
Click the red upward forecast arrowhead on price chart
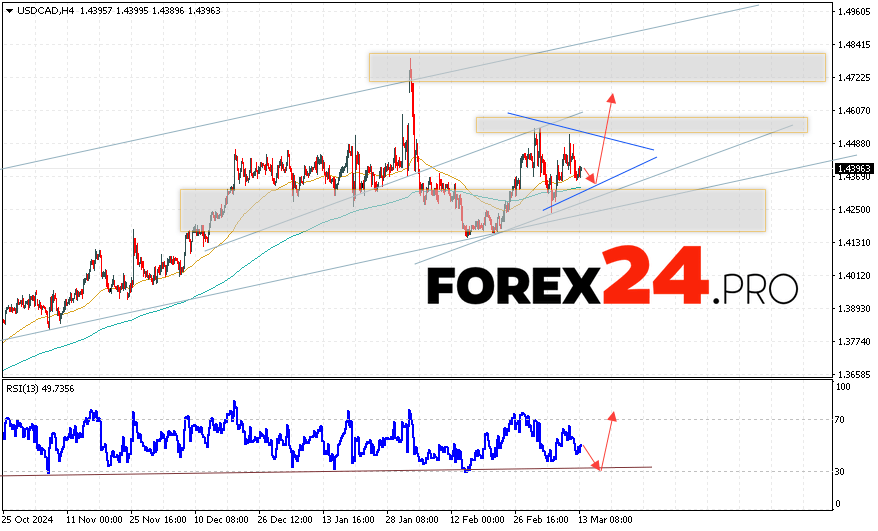(611, 99)
